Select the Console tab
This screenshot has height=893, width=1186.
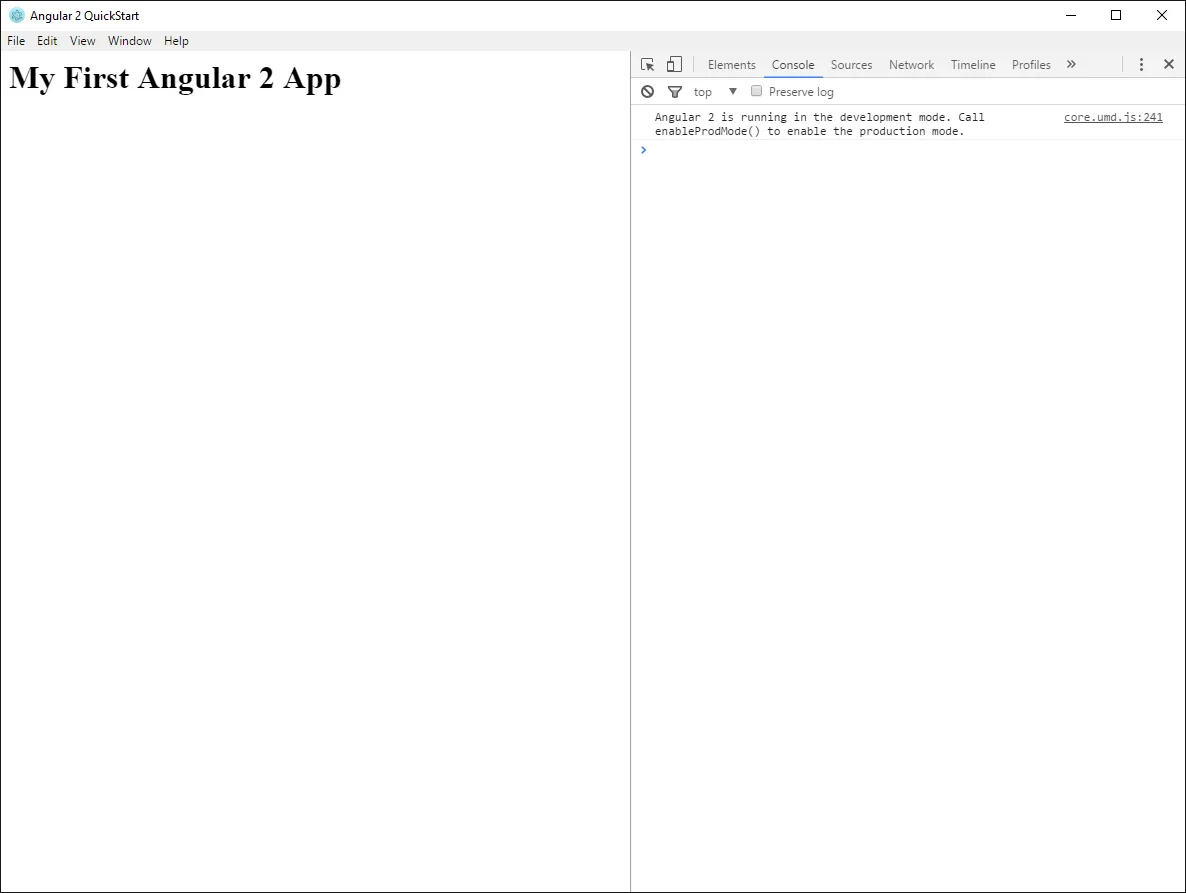[x=793, y=65]
